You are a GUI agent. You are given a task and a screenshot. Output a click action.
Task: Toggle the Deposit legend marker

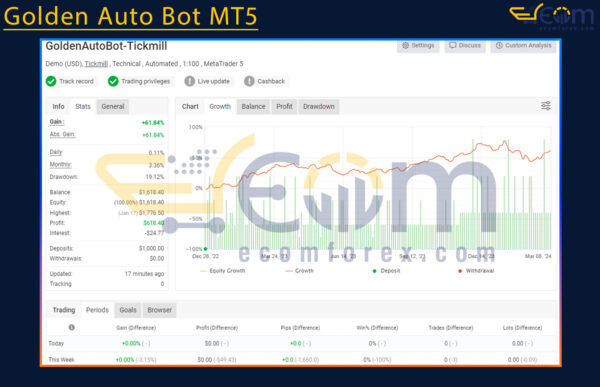coord(386,271)
